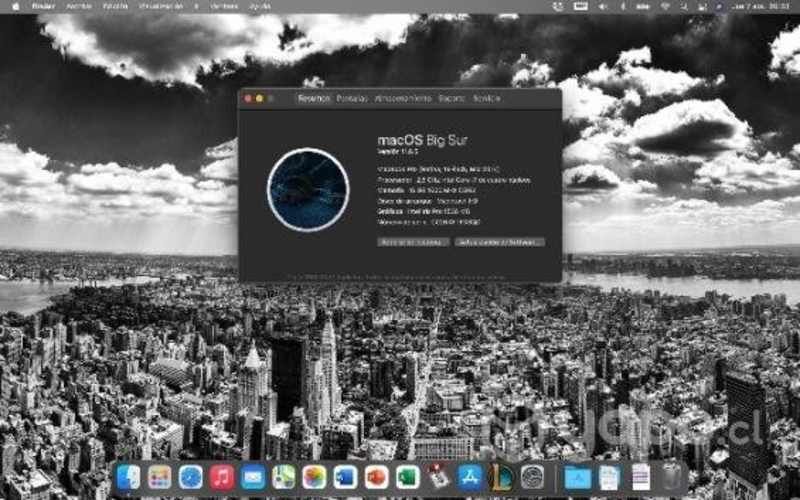Click the Memoria info line
The image size is (800, 500).
(427, 190)
